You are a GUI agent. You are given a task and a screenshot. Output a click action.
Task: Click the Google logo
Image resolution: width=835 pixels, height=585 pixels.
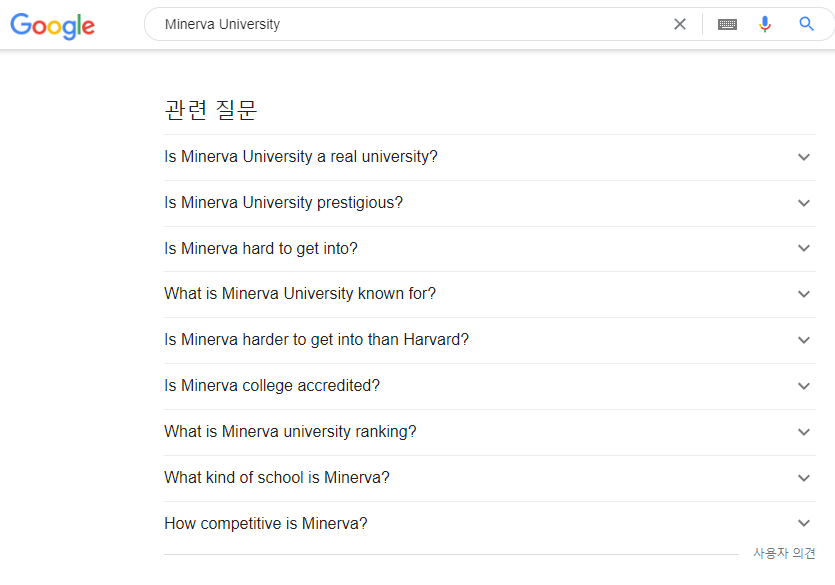[x=53, y=26]
